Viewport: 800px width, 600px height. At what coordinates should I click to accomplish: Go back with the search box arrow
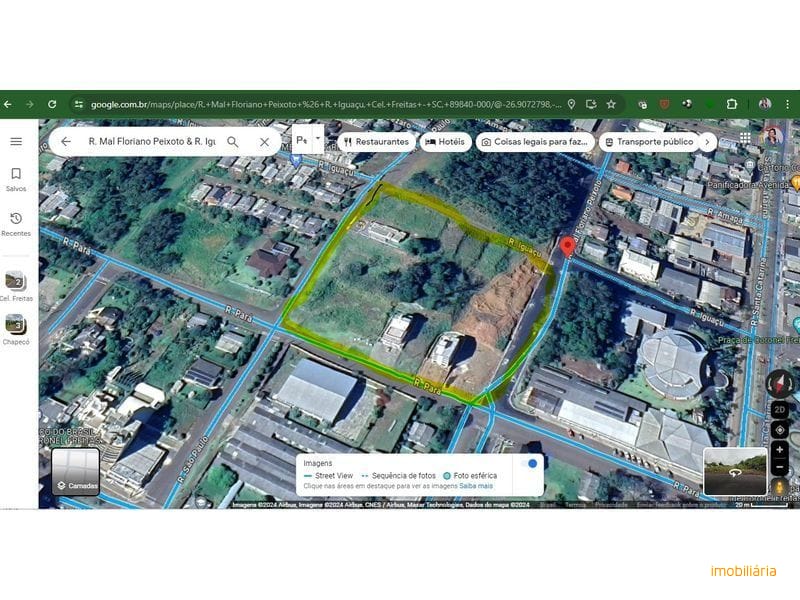point(66,141)
